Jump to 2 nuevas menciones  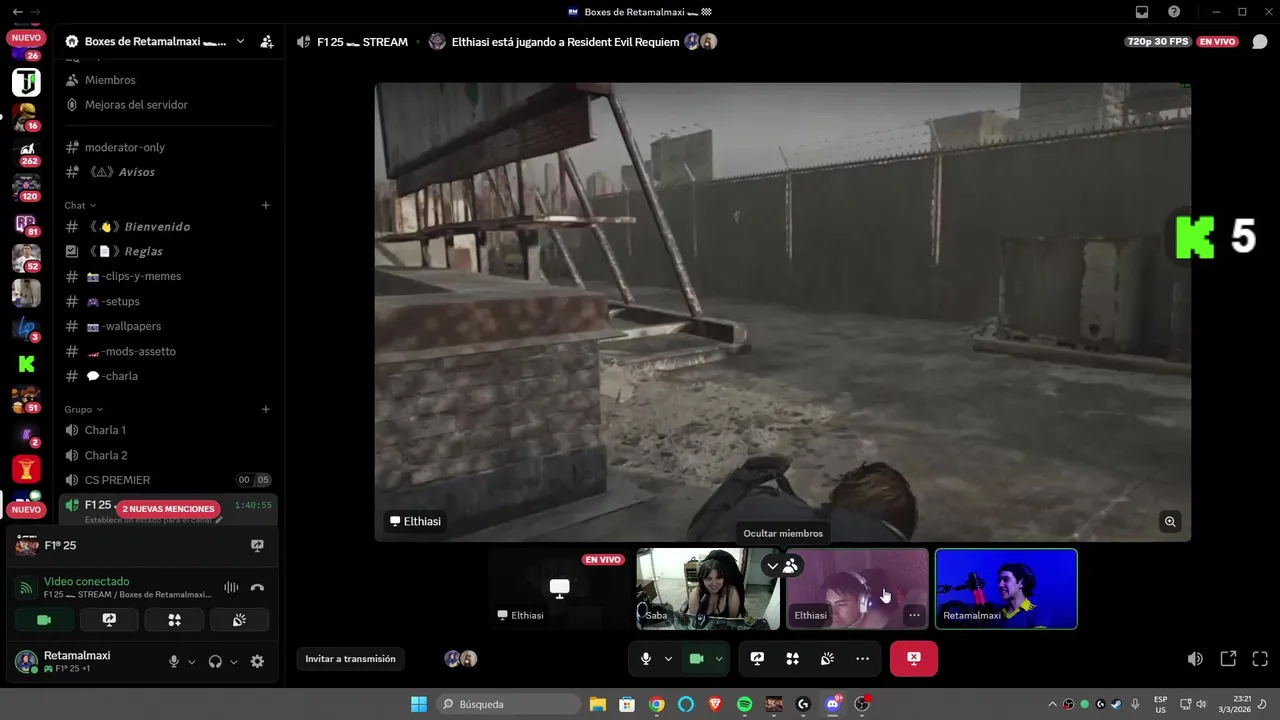(x=168, y=509)
